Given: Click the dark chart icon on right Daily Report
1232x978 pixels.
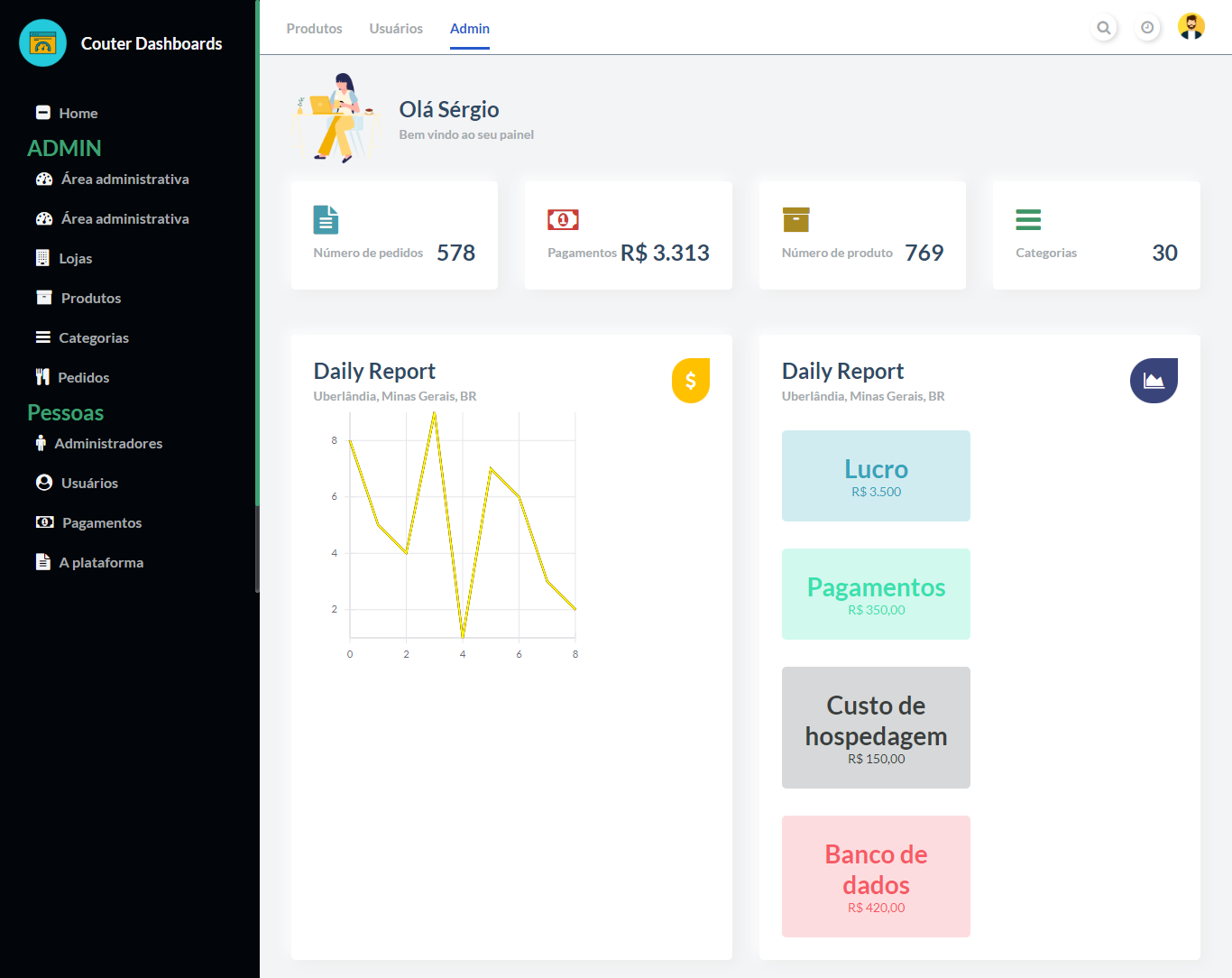Looking at the screenshot, I should [x=1154, y=381].
